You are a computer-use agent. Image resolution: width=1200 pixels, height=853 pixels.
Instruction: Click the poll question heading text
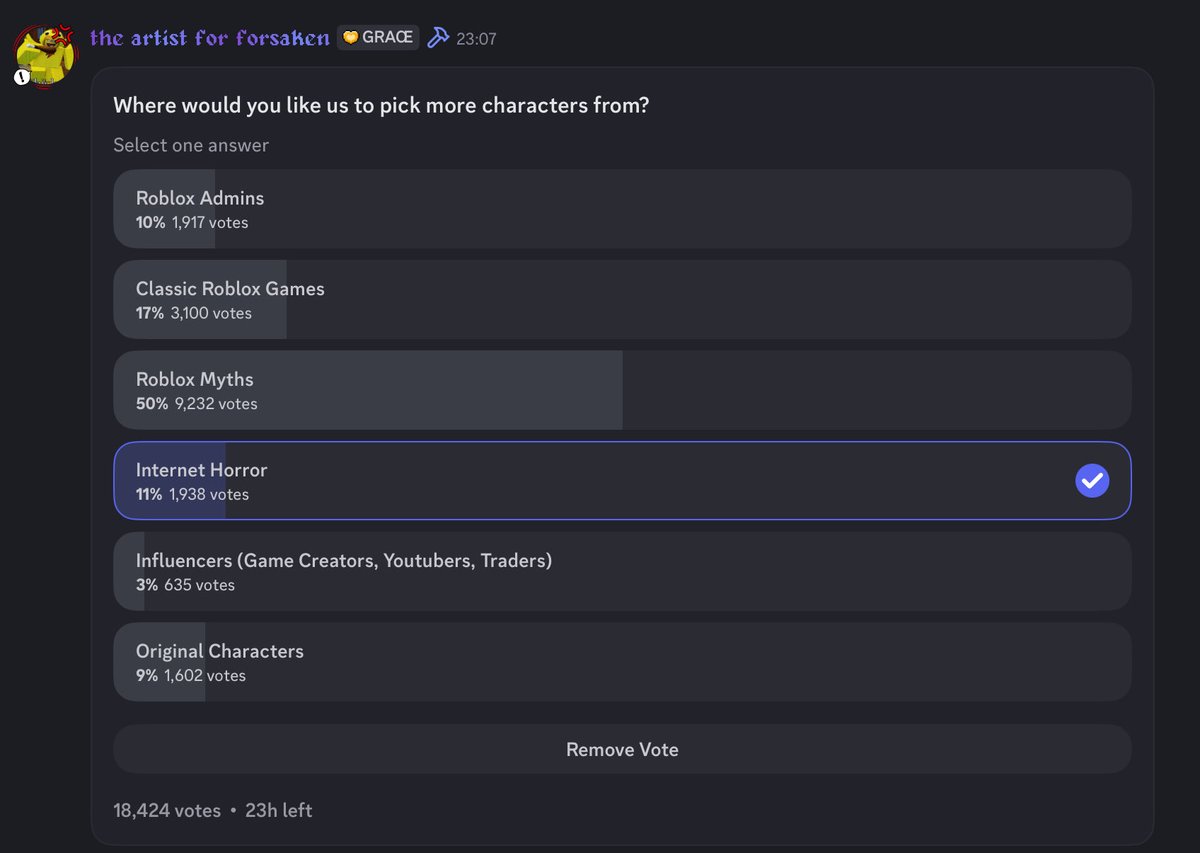pos(381,105)
